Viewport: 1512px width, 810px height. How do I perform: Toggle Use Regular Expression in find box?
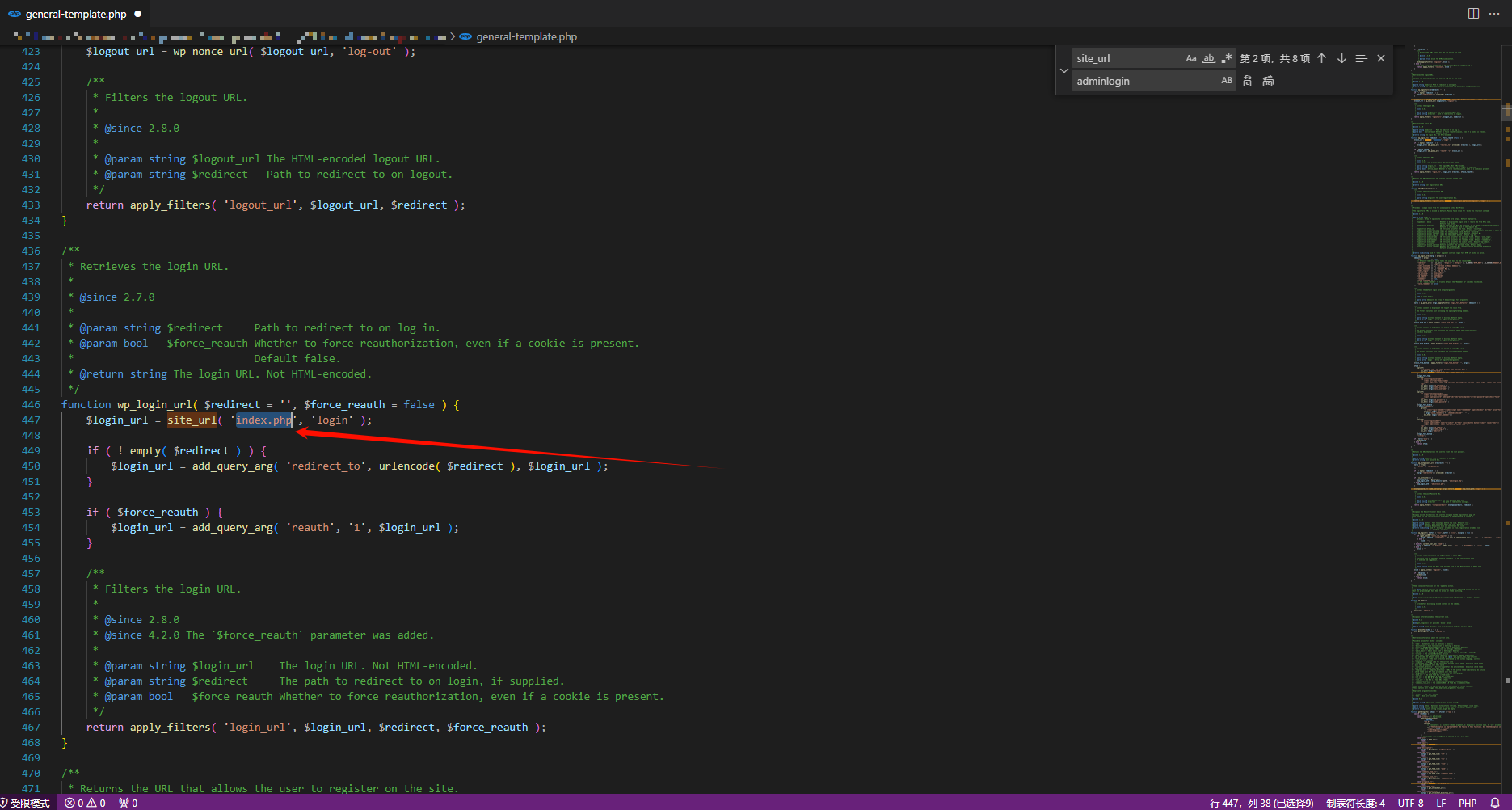(x=1227, y=58)
